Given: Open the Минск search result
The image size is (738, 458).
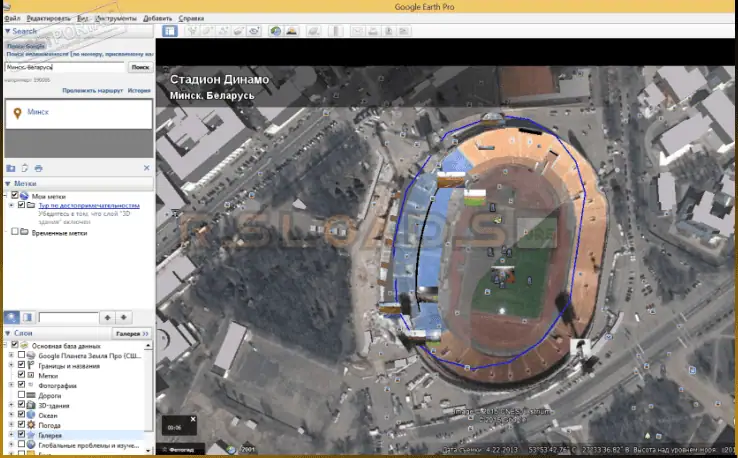Looking at the screenshot, I should 38,112.
